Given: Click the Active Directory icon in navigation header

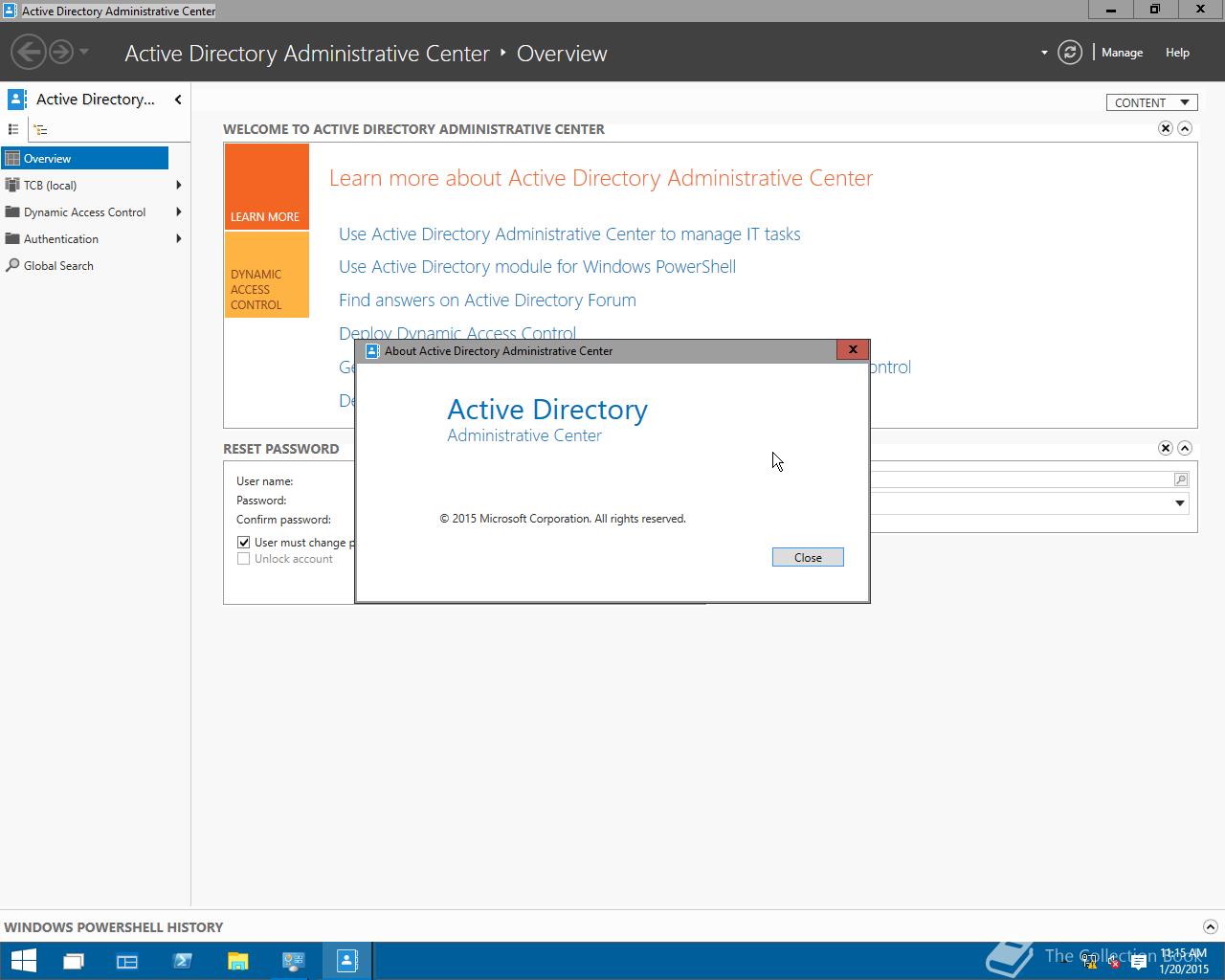Looking at the screenshot, I should coord(16,100).
